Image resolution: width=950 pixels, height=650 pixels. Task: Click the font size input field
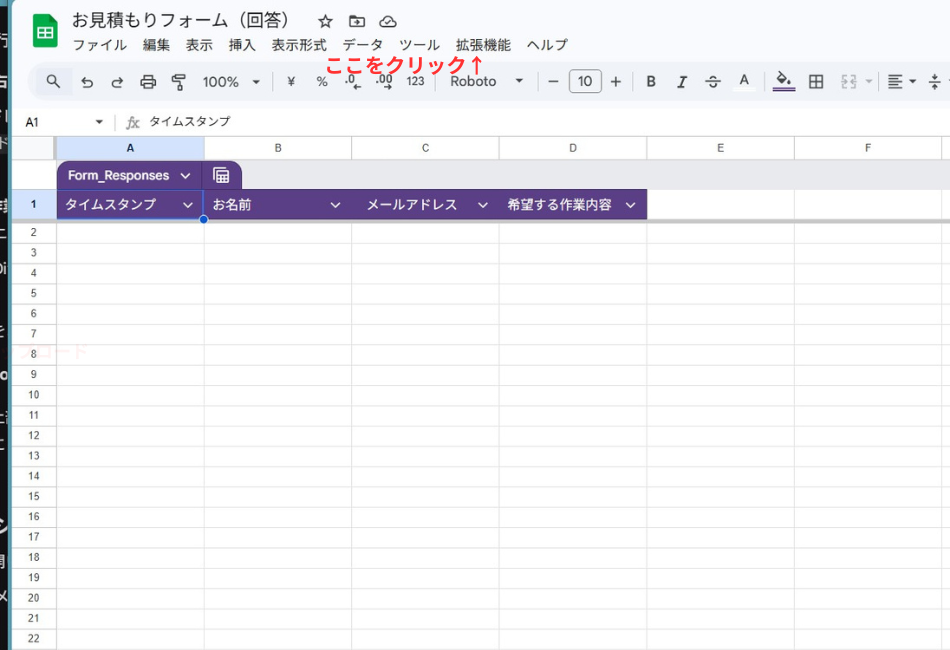pos(585,82)
